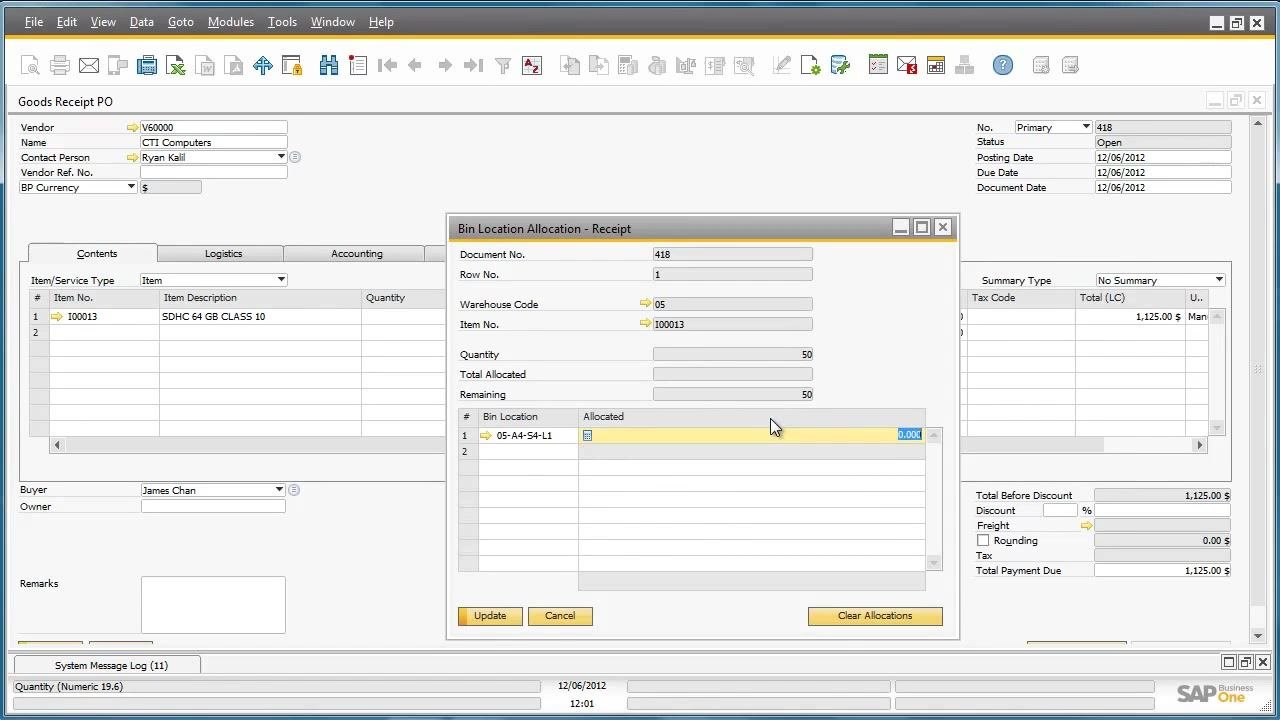Click the Data menu
Image resolution: width=1280 pixels, height=720 pixels.
[142, 22]
